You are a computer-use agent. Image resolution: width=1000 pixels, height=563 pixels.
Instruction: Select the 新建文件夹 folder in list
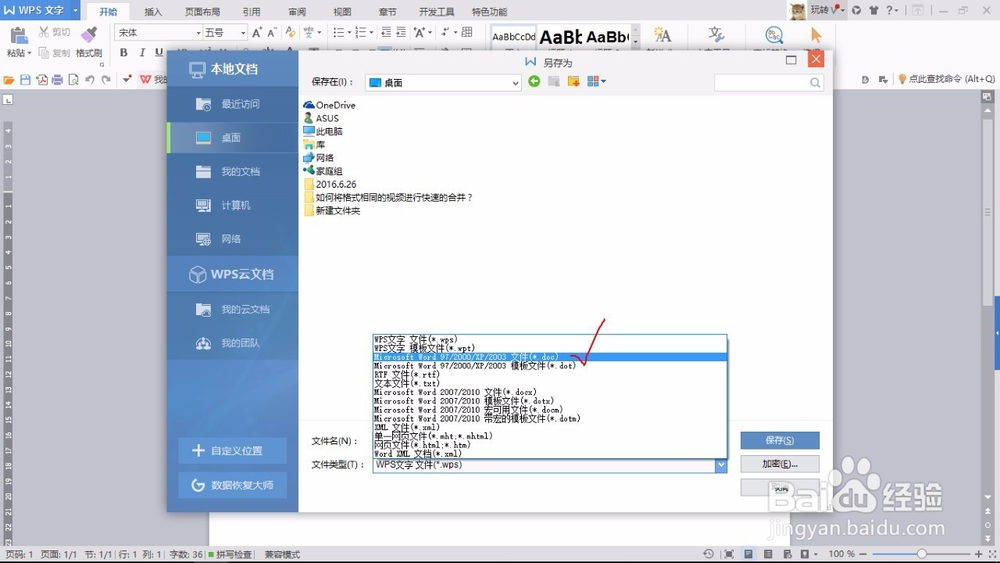click(332, 210)
